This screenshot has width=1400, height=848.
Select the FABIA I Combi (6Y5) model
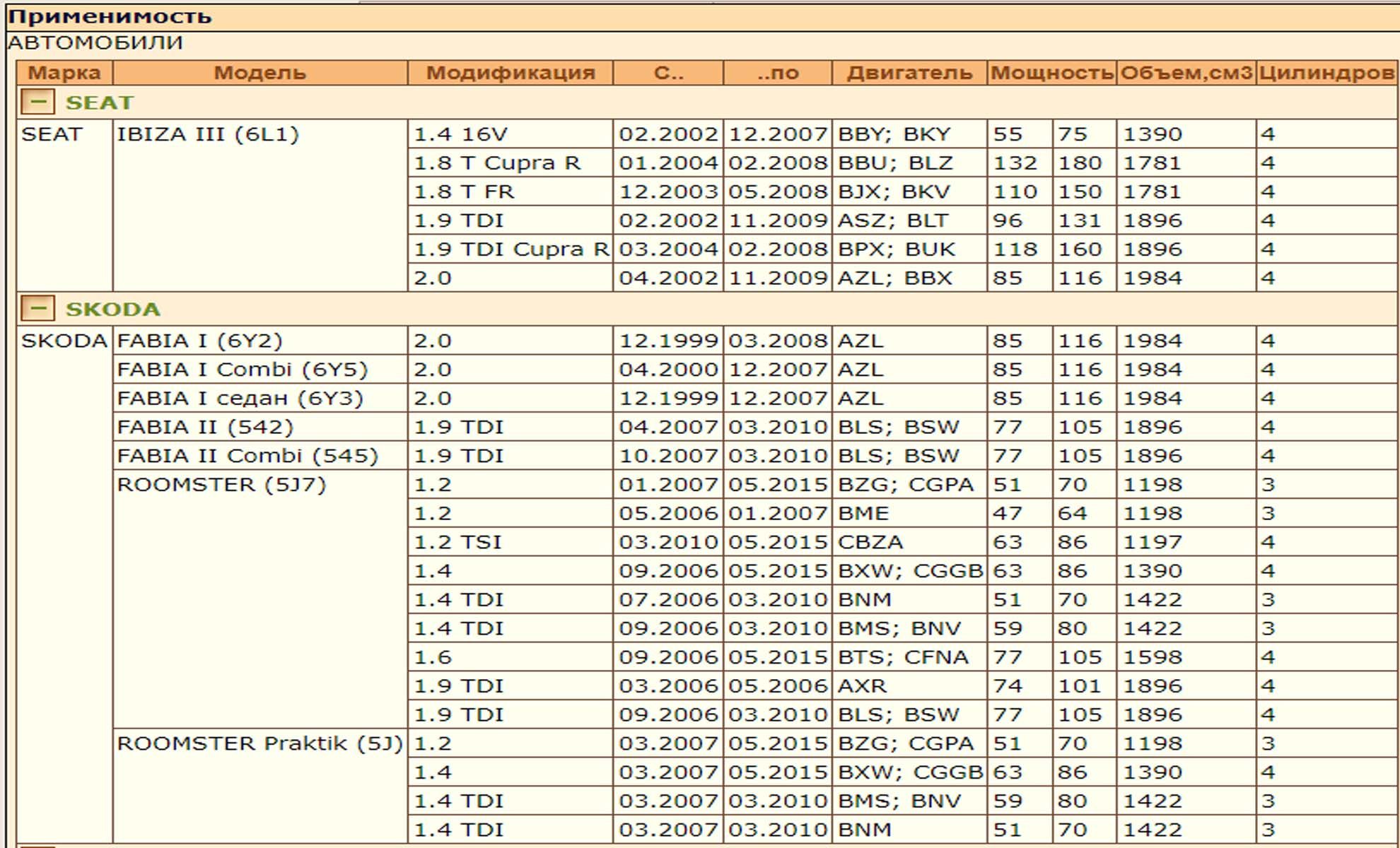point(242,370)
